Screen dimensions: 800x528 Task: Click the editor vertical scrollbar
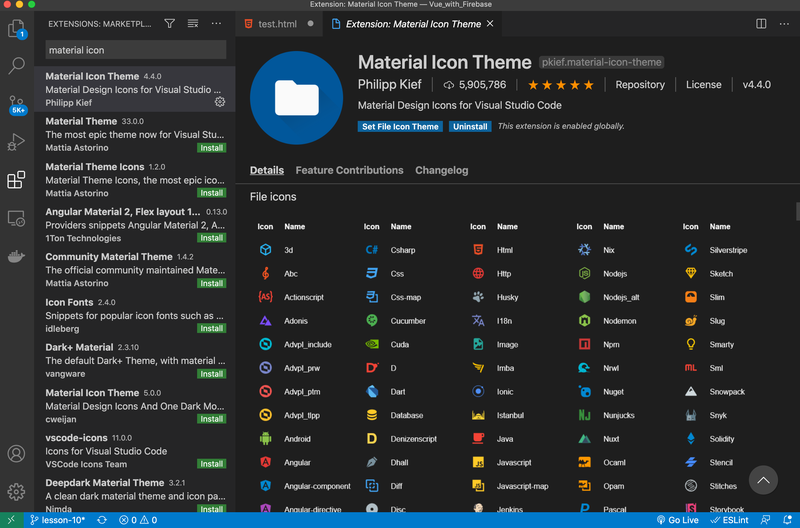point(797,212)
